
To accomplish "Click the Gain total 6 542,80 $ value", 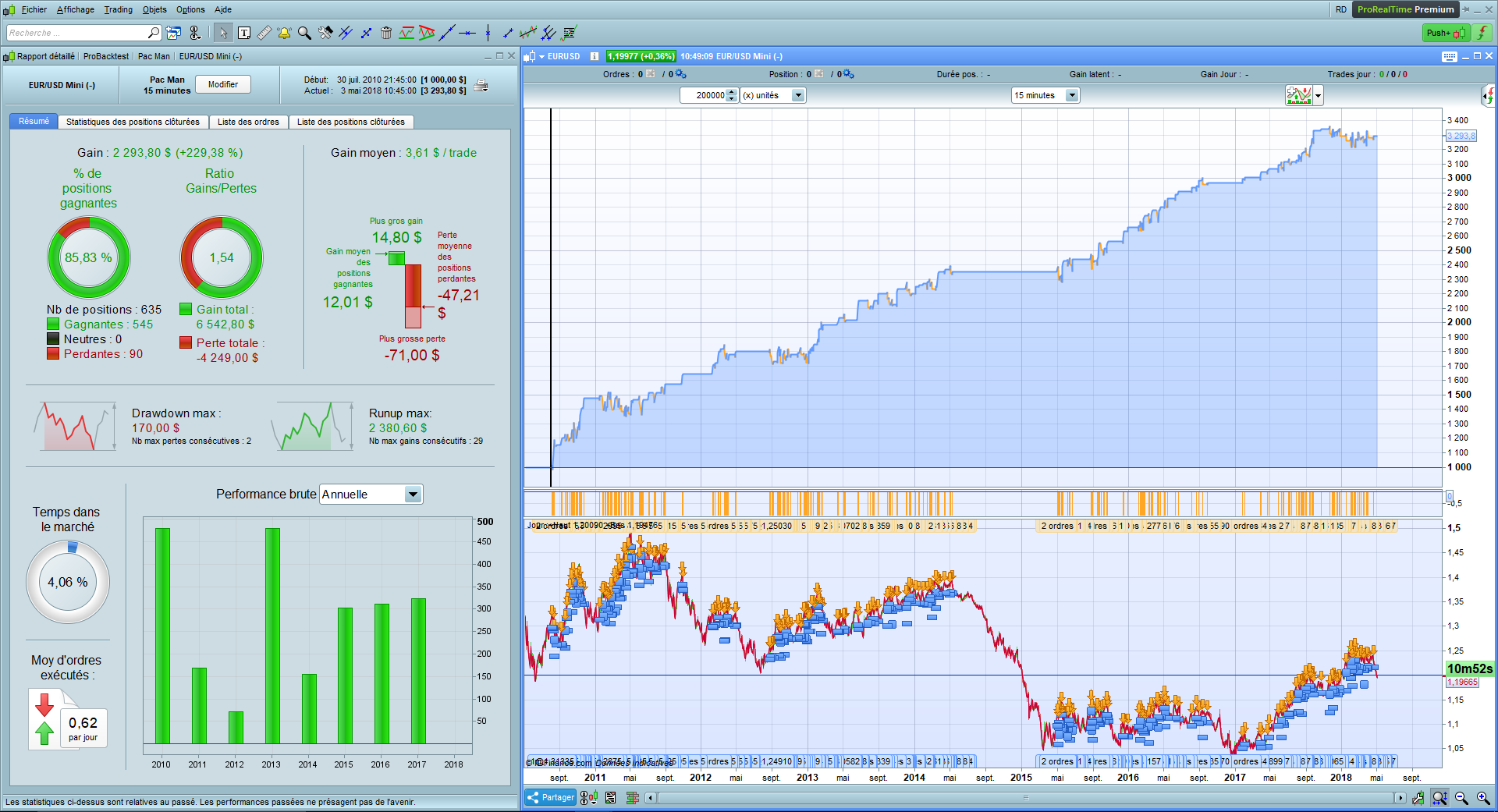I will click(x=225, y=324).
